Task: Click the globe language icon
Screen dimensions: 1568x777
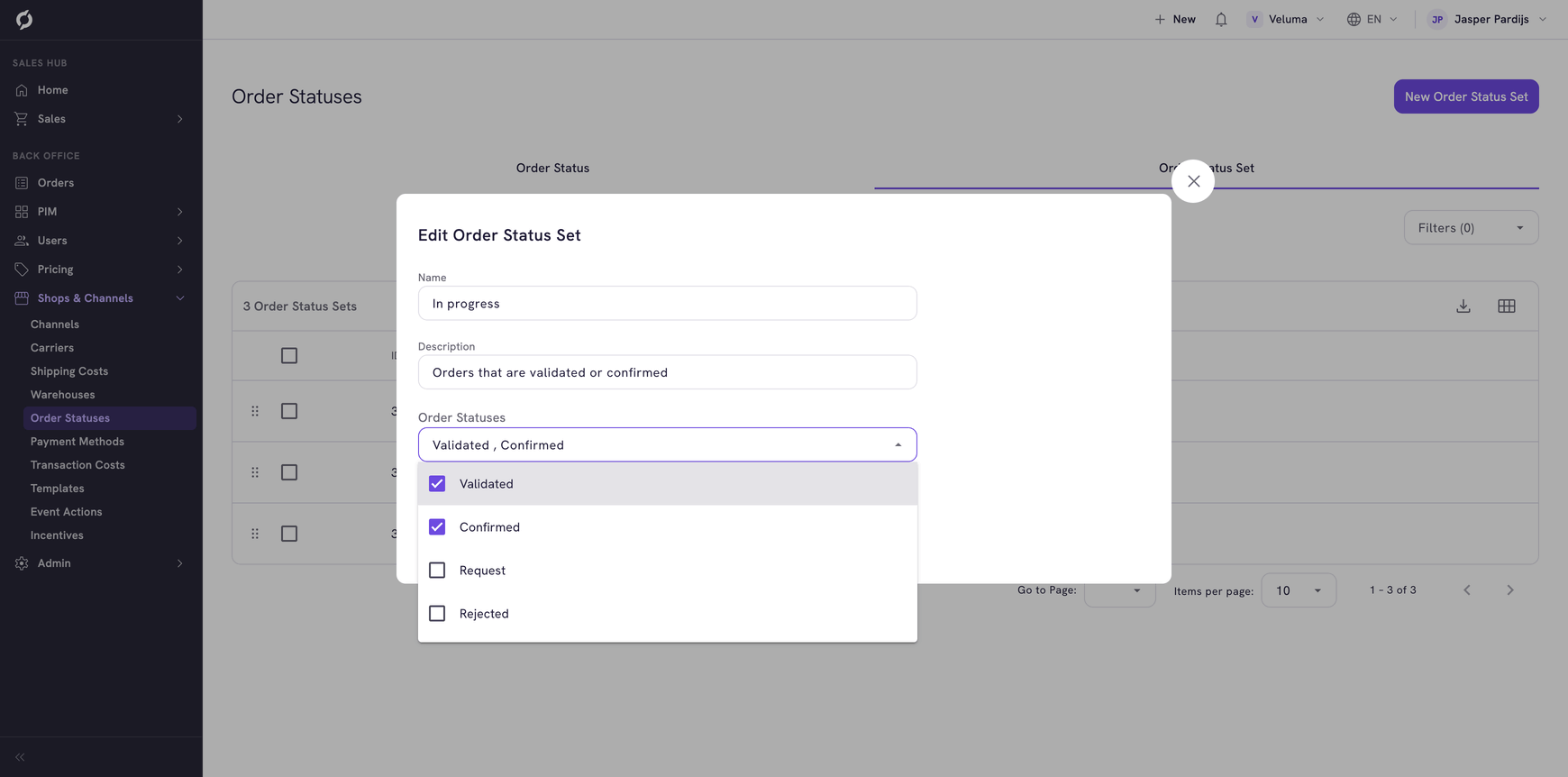Action: tap(1354, 19)
